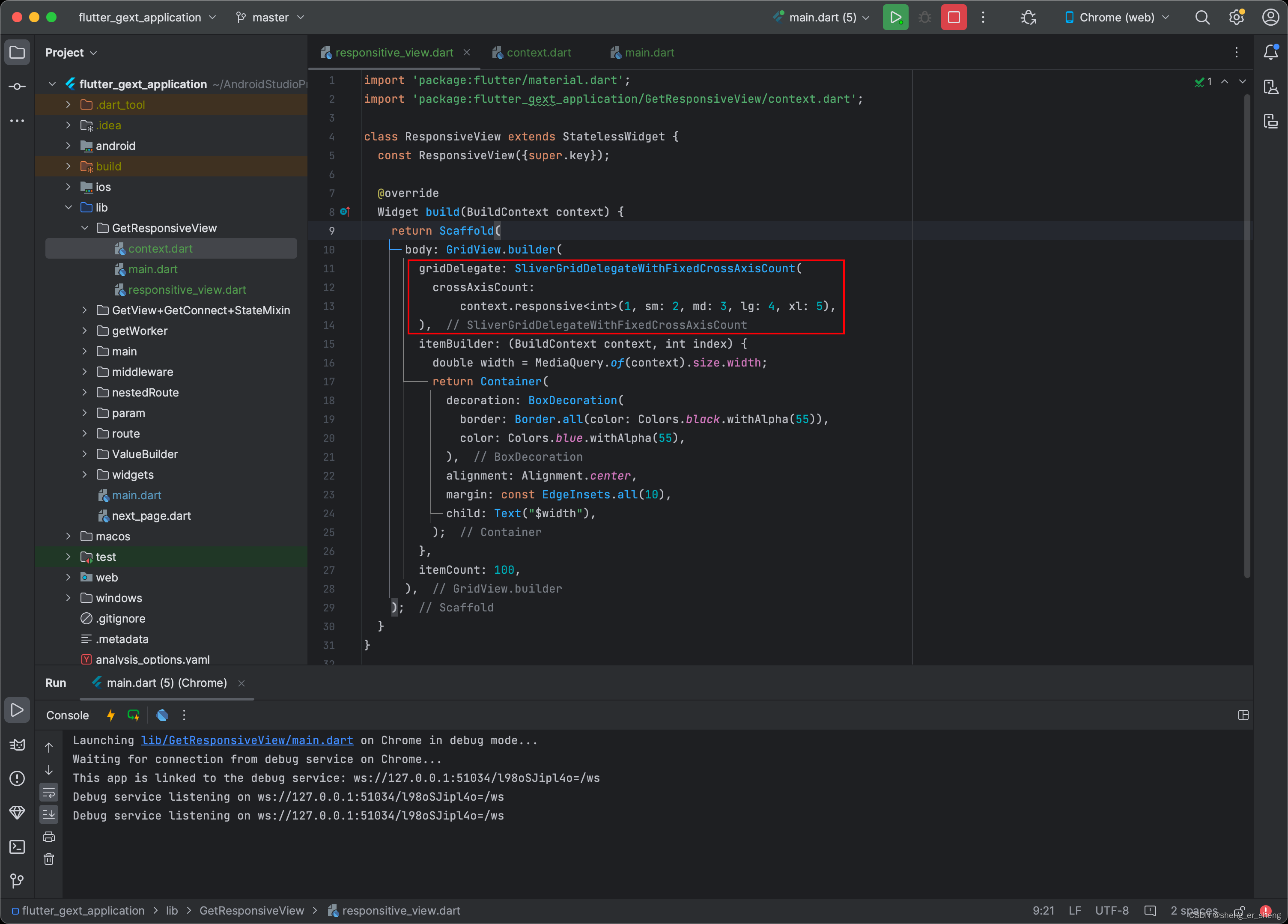This screenshot has width=1288, height=924.
Task: Open the Logcat cat icon
Action: point(17,745)
